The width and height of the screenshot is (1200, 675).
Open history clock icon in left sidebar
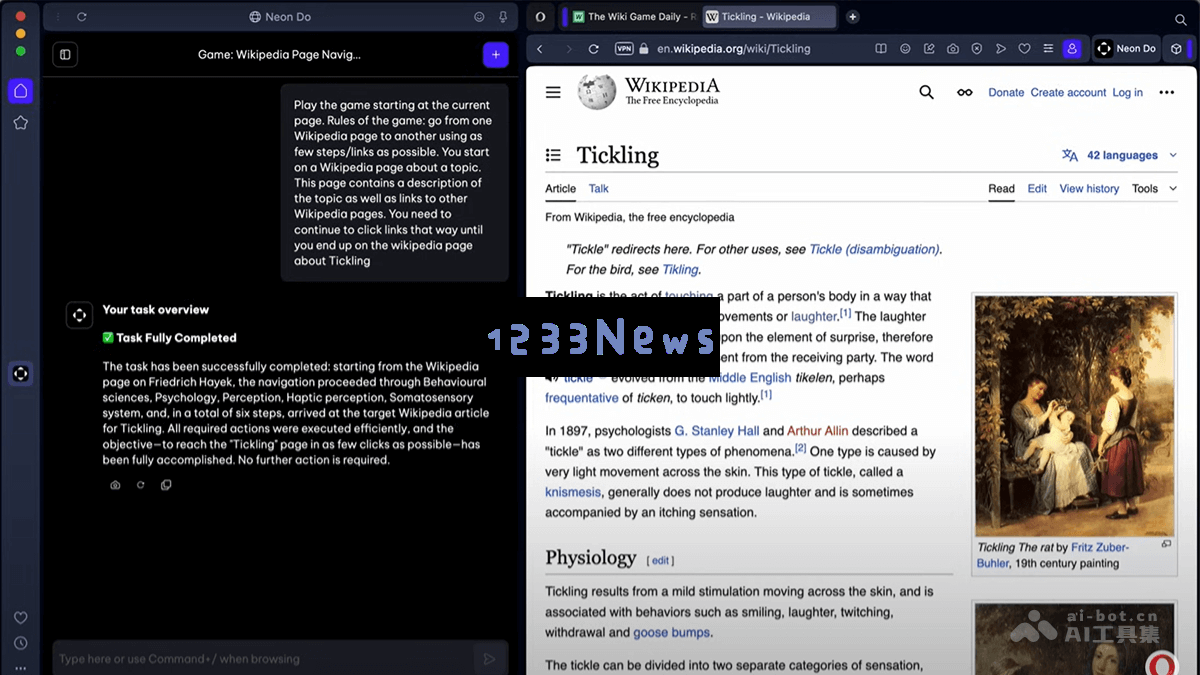[x=20, y=643]
